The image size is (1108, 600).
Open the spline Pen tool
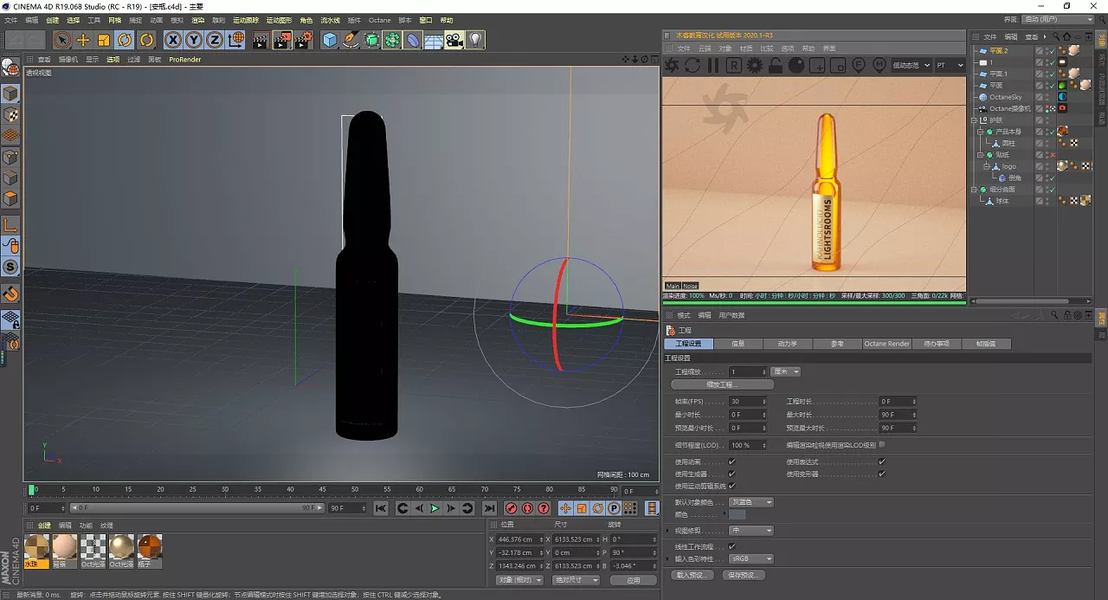click(x=350, y=40)
